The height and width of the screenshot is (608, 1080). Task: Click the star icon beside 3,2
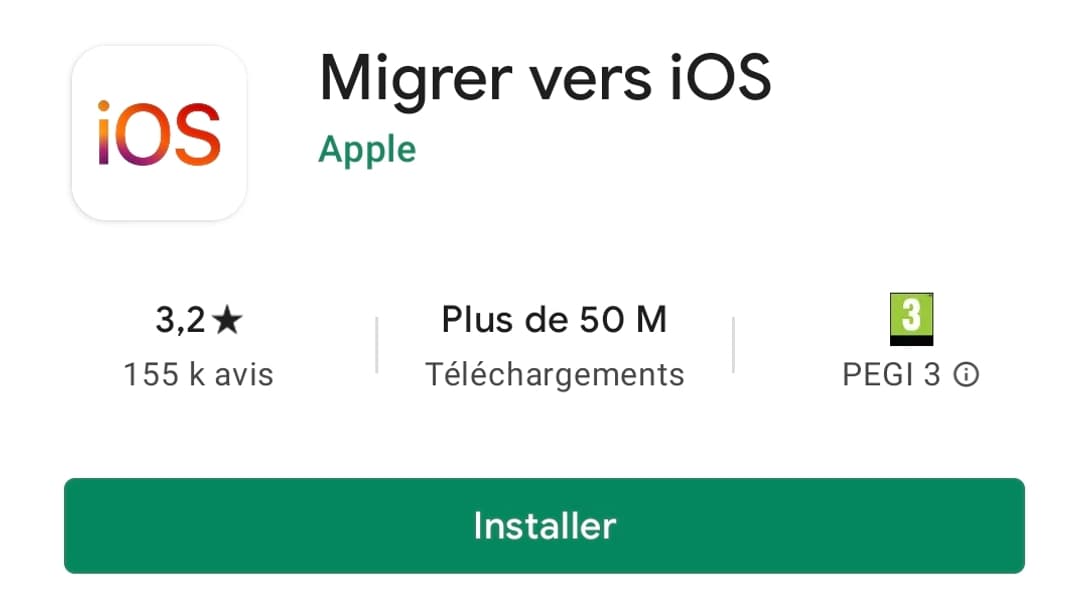227,320
